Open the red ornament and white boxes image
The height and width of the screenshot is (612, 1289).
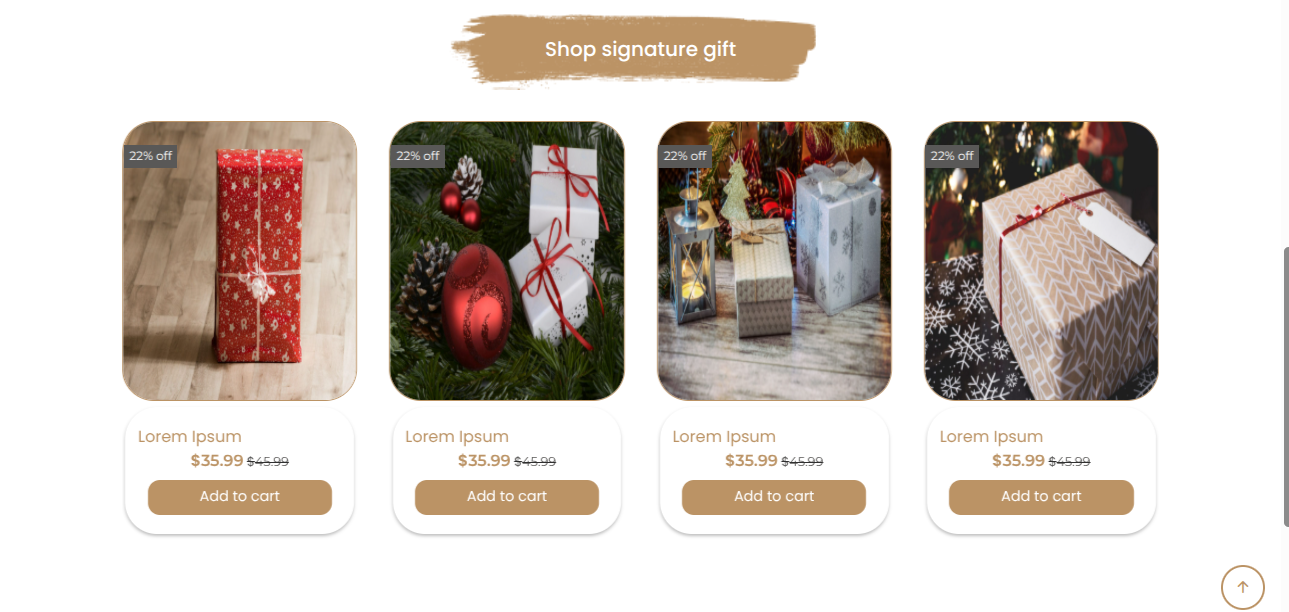point(507,261)
